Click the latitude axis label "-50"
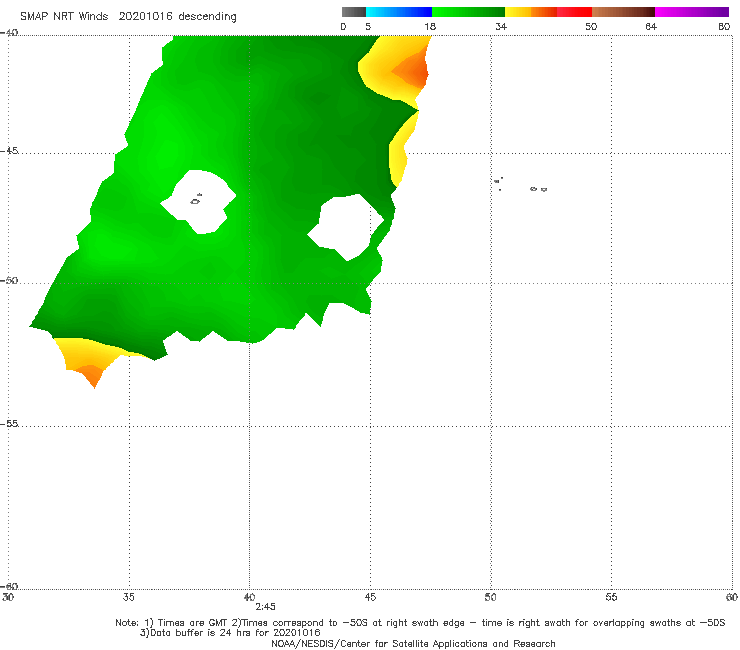740x650 pixels. point(9,280)
